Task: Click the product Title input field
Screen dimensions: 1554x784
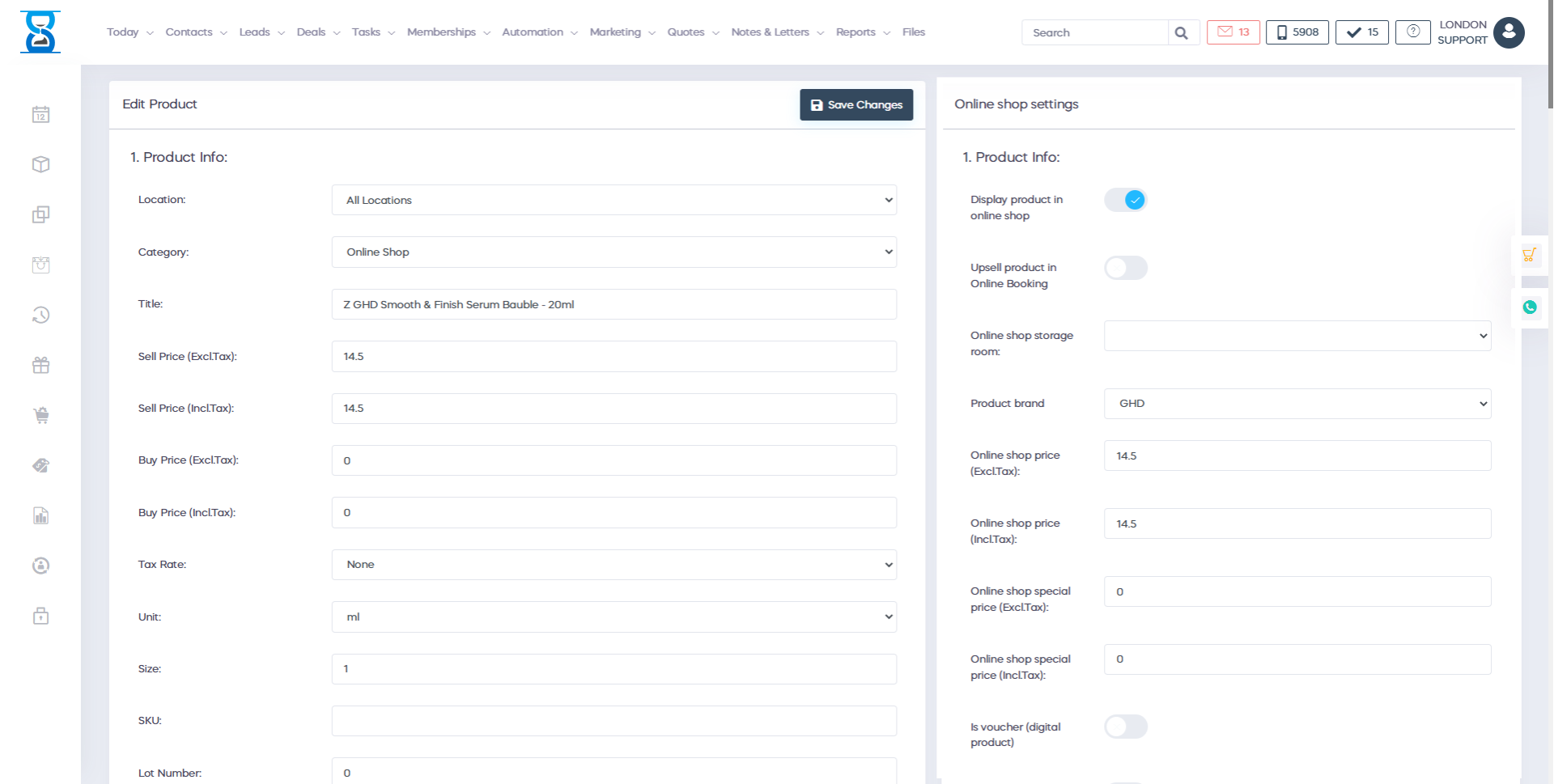Action: click(x=614, y=305)
